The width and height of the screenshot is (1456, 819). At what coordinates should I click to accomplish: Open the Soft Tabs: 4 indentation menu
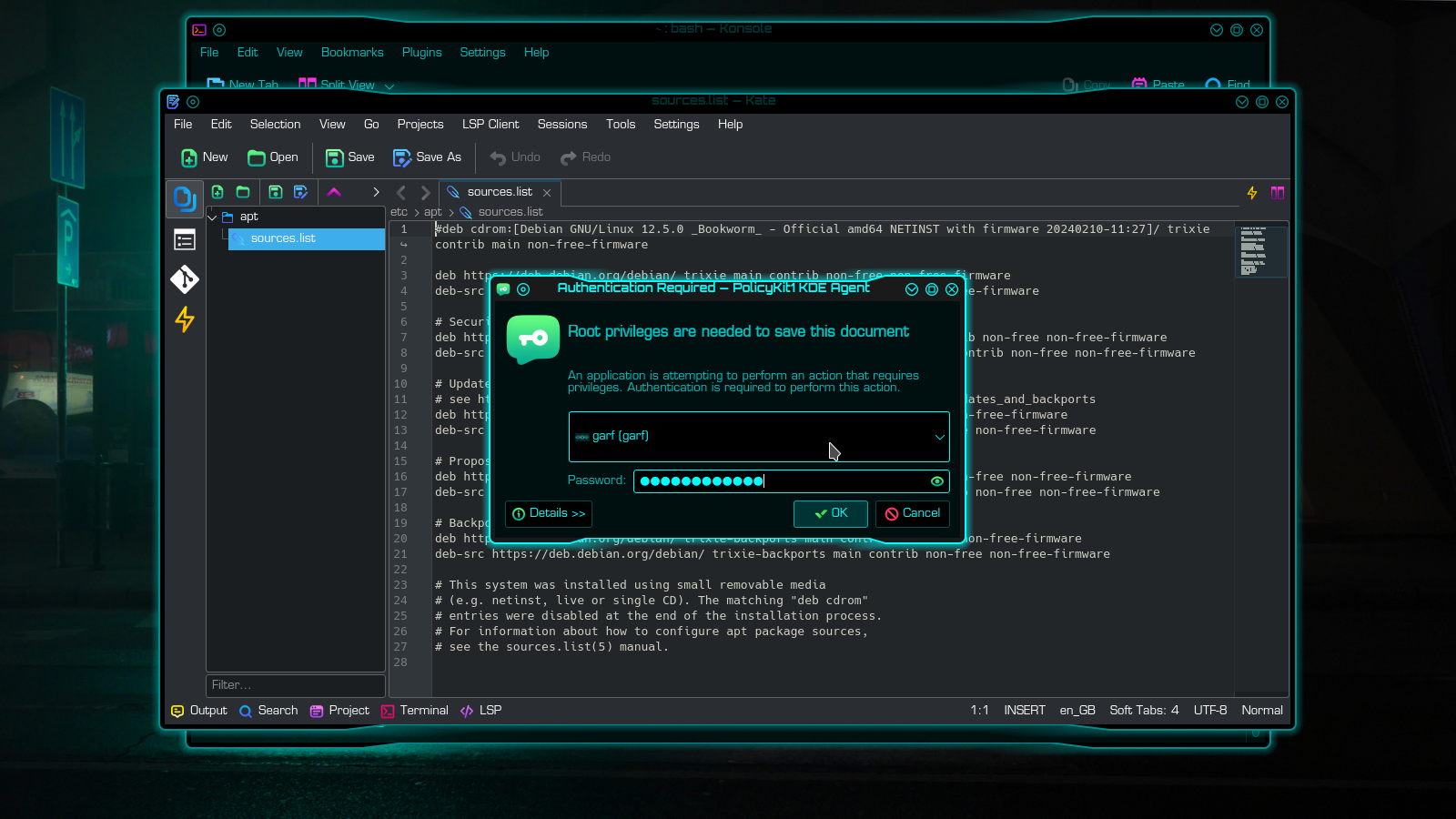[x=1144, y=711]
